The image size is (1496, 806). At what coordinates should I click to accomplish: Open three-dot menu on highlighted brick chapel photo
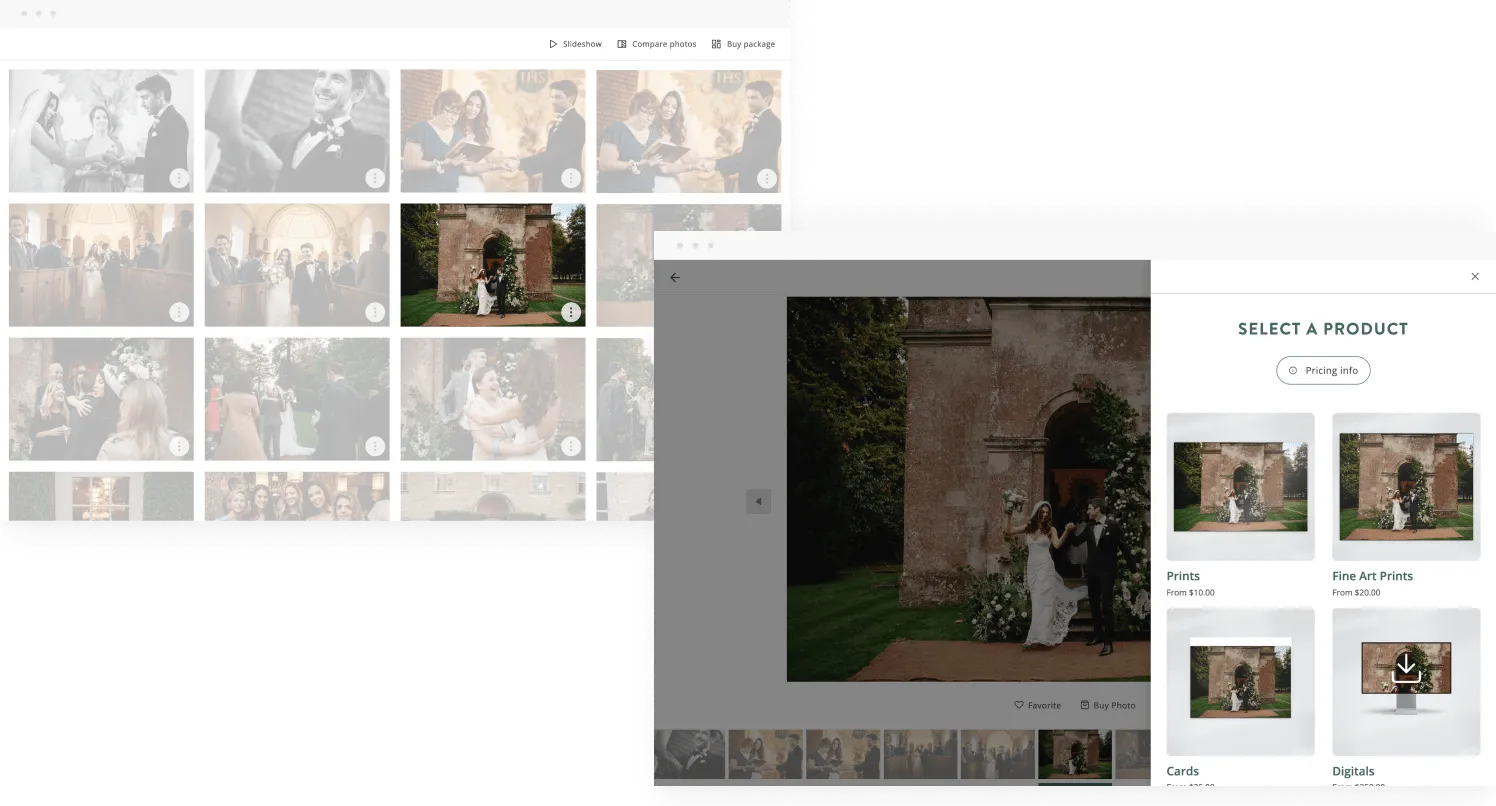pos(571,312)
